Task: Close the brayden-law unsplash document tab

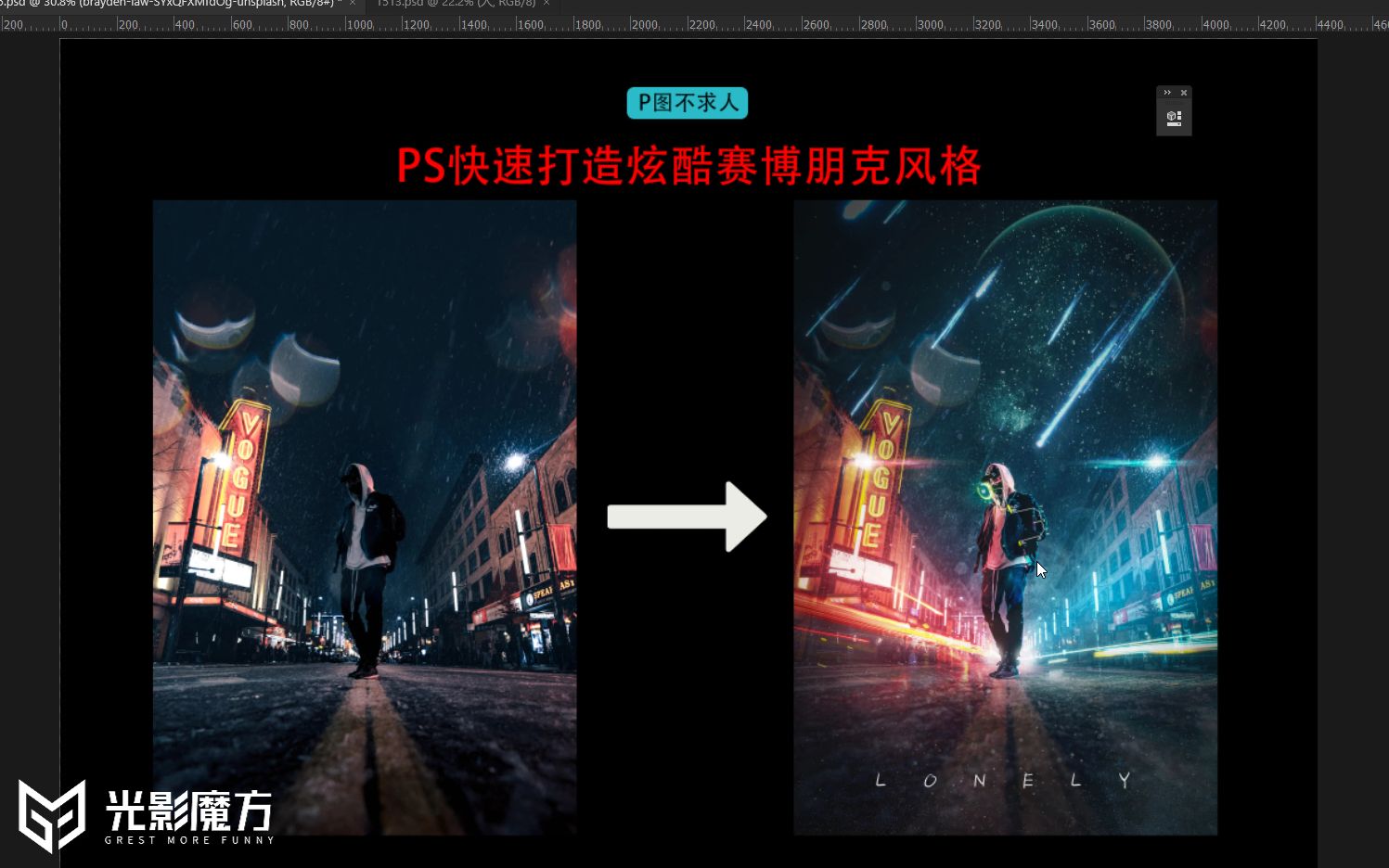Action: [x=353, y=4]
